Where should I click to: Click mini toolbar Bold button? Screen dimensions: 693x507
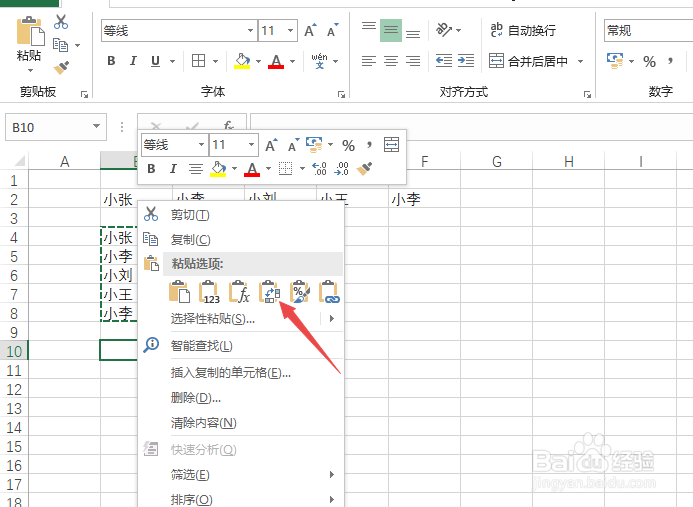tap(151, 168)
